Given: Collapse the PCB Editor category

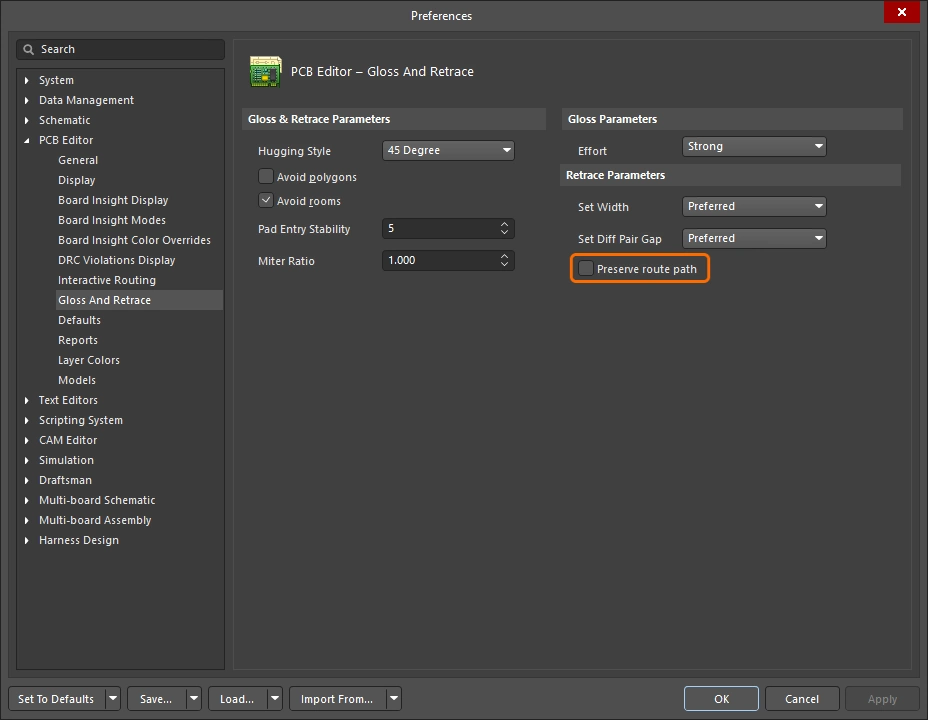Looking at the screenshot, I should point(26,140).
